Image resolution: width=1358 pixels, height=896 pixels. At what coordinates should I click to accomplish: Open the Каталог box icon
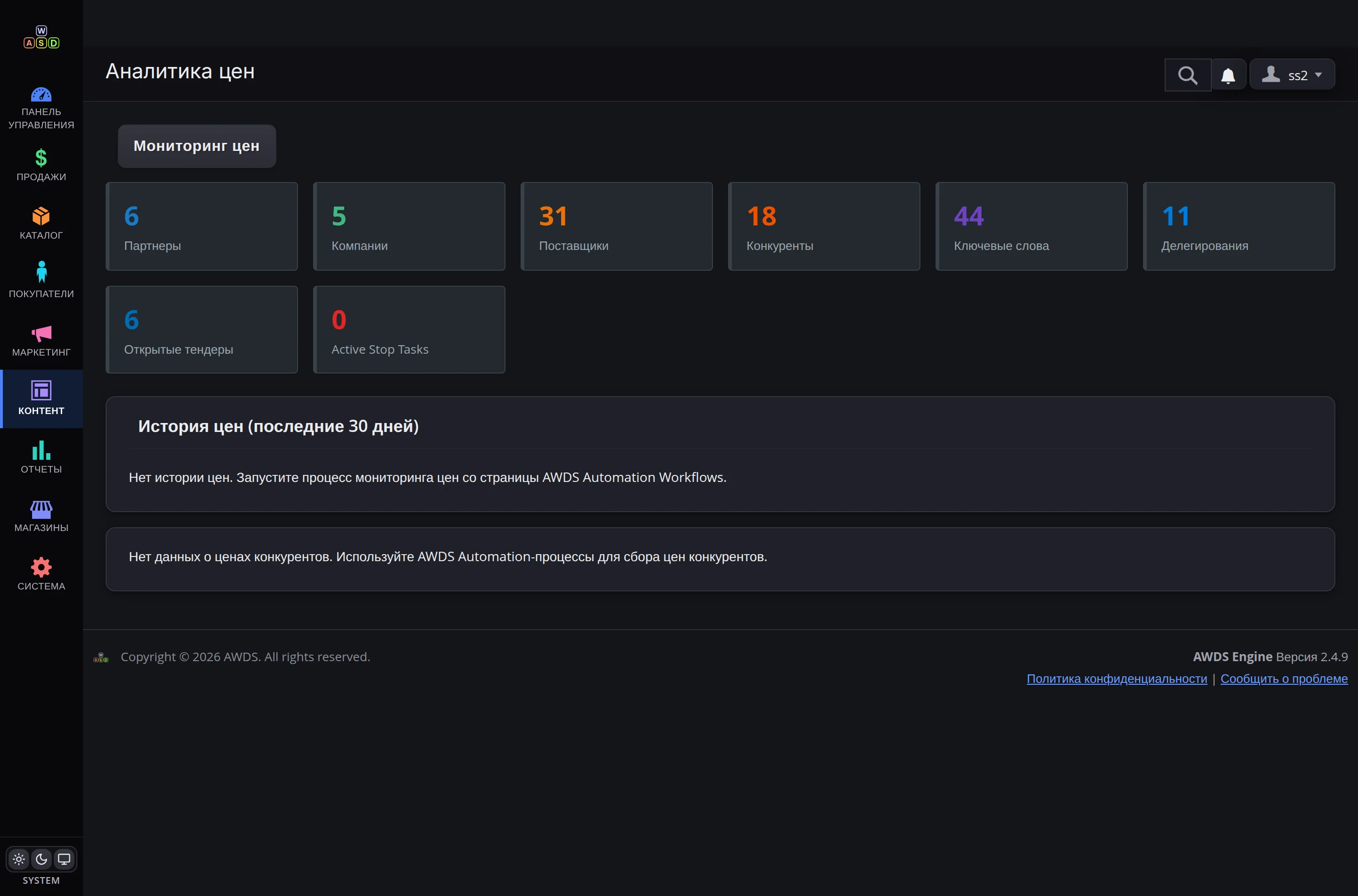[x=41, y=216]
